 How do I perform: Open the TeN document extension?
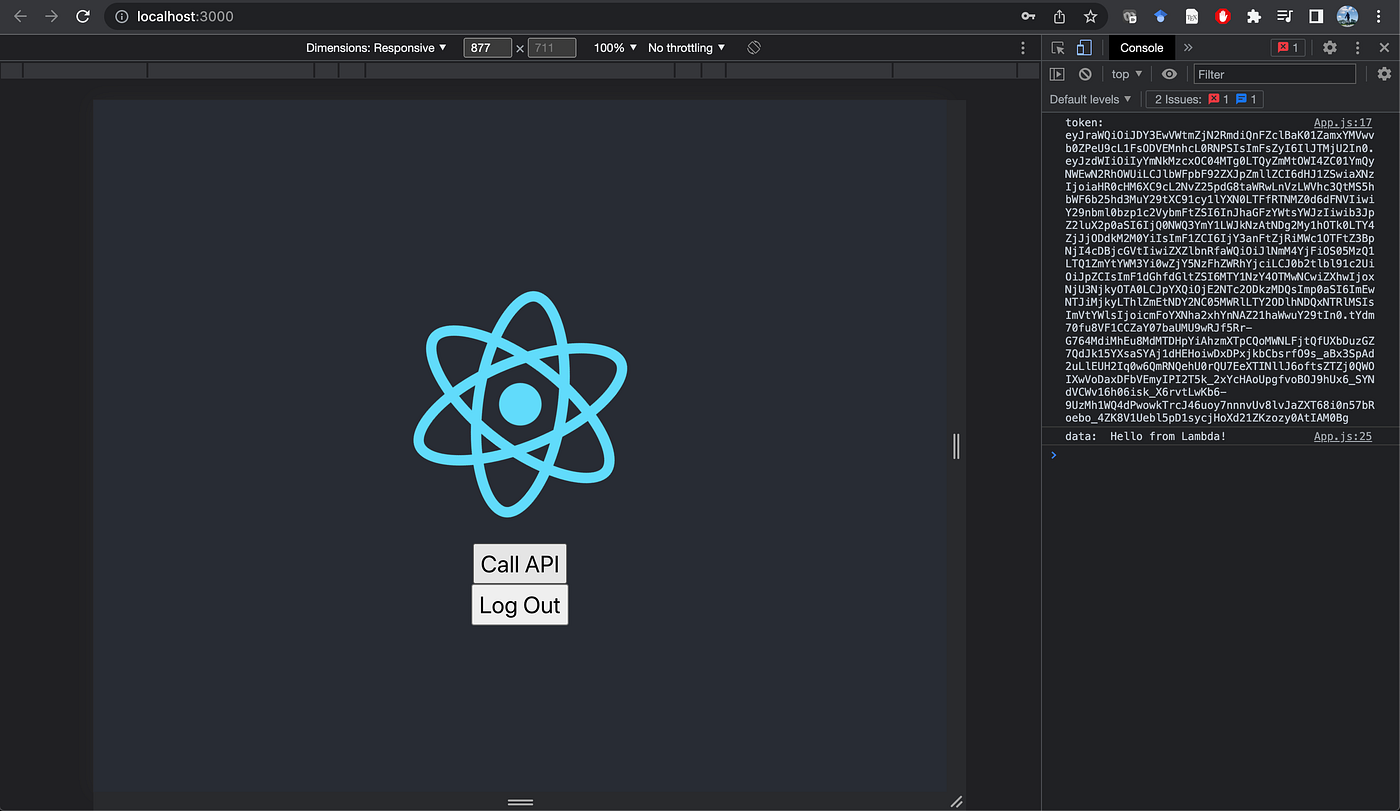[x=1192, y=17]
